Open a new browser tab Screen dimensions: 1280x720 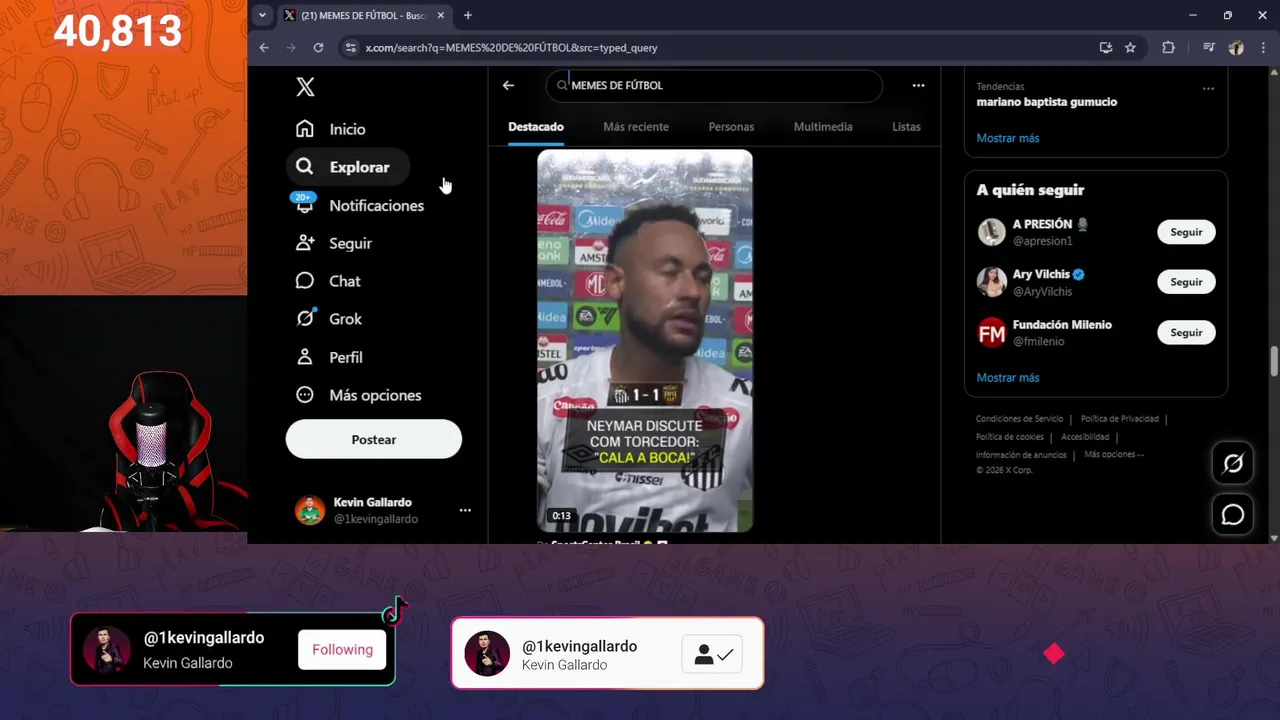point(467,15)
